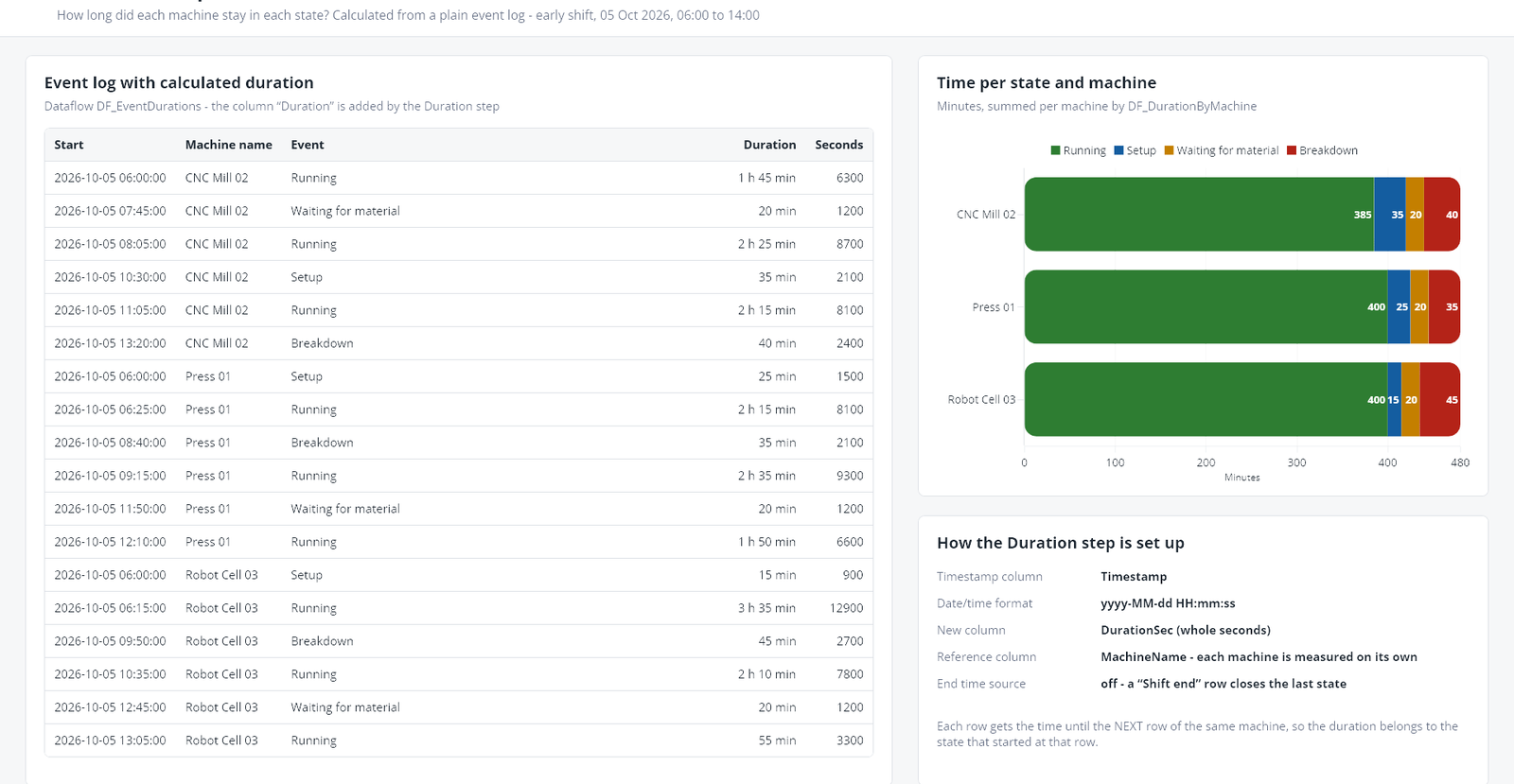
Task: Click 'How the Duration step is set up' heading
Action: pyautogui.click(x=1061, y=543)
